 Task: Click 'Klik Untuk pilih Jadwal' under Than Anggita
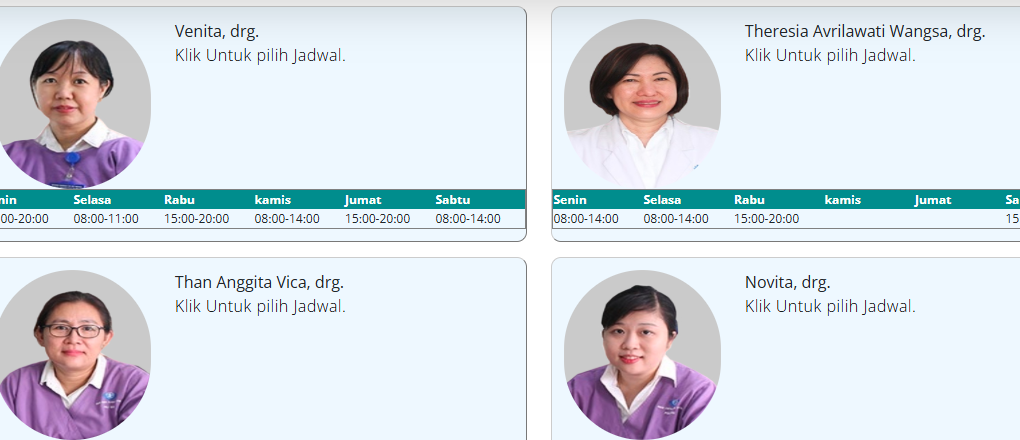[260, 307]
